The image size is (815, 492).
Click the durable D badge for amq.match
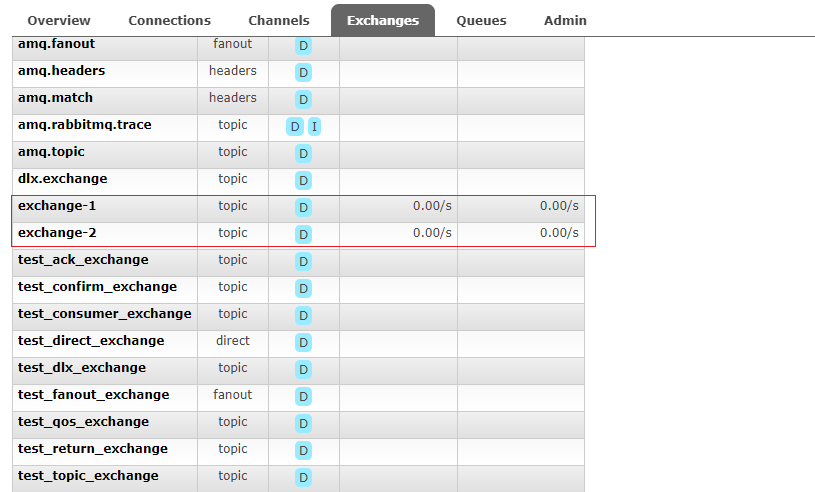(304, 100)
